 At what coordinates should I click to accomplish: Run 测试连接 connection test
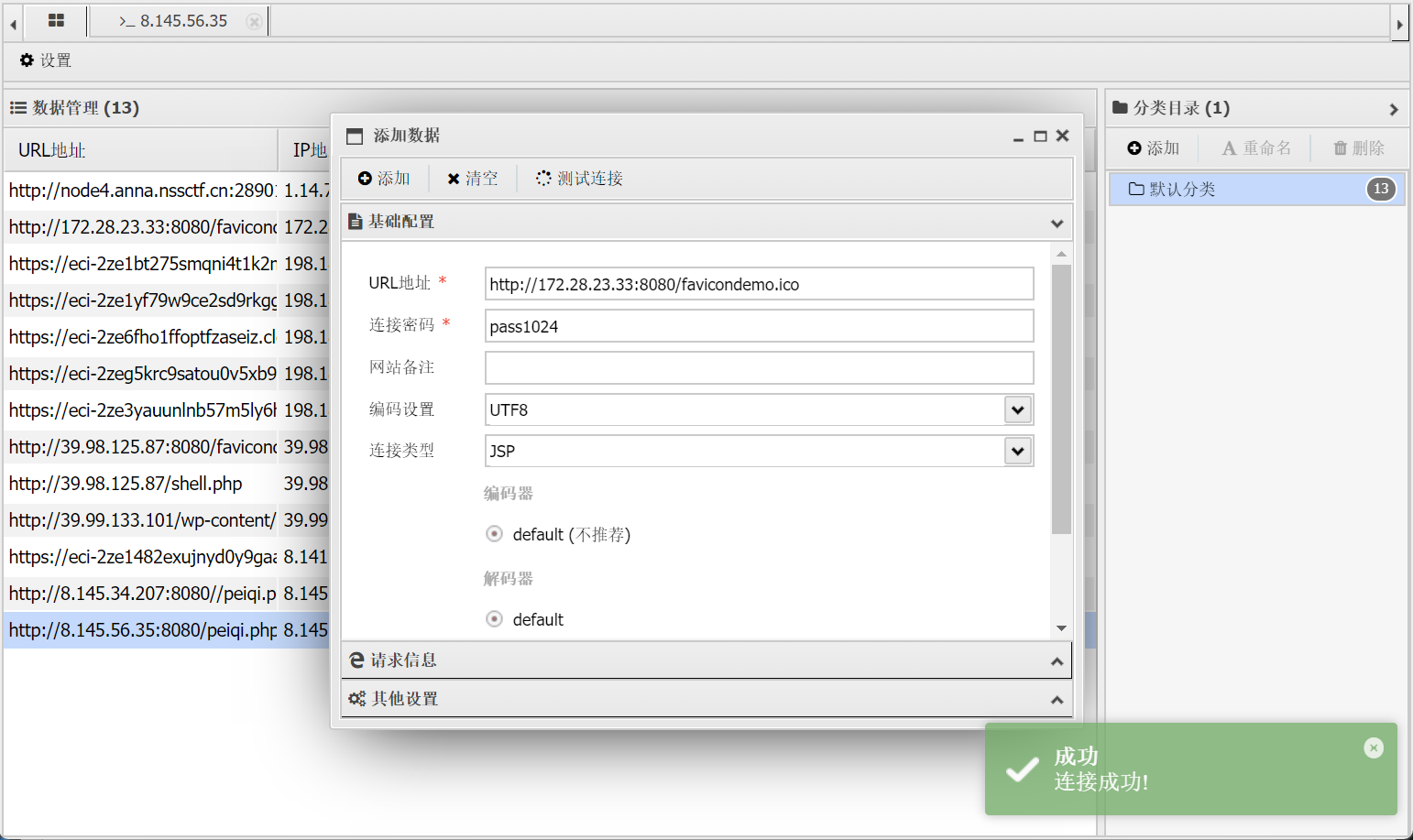(579, 179)
